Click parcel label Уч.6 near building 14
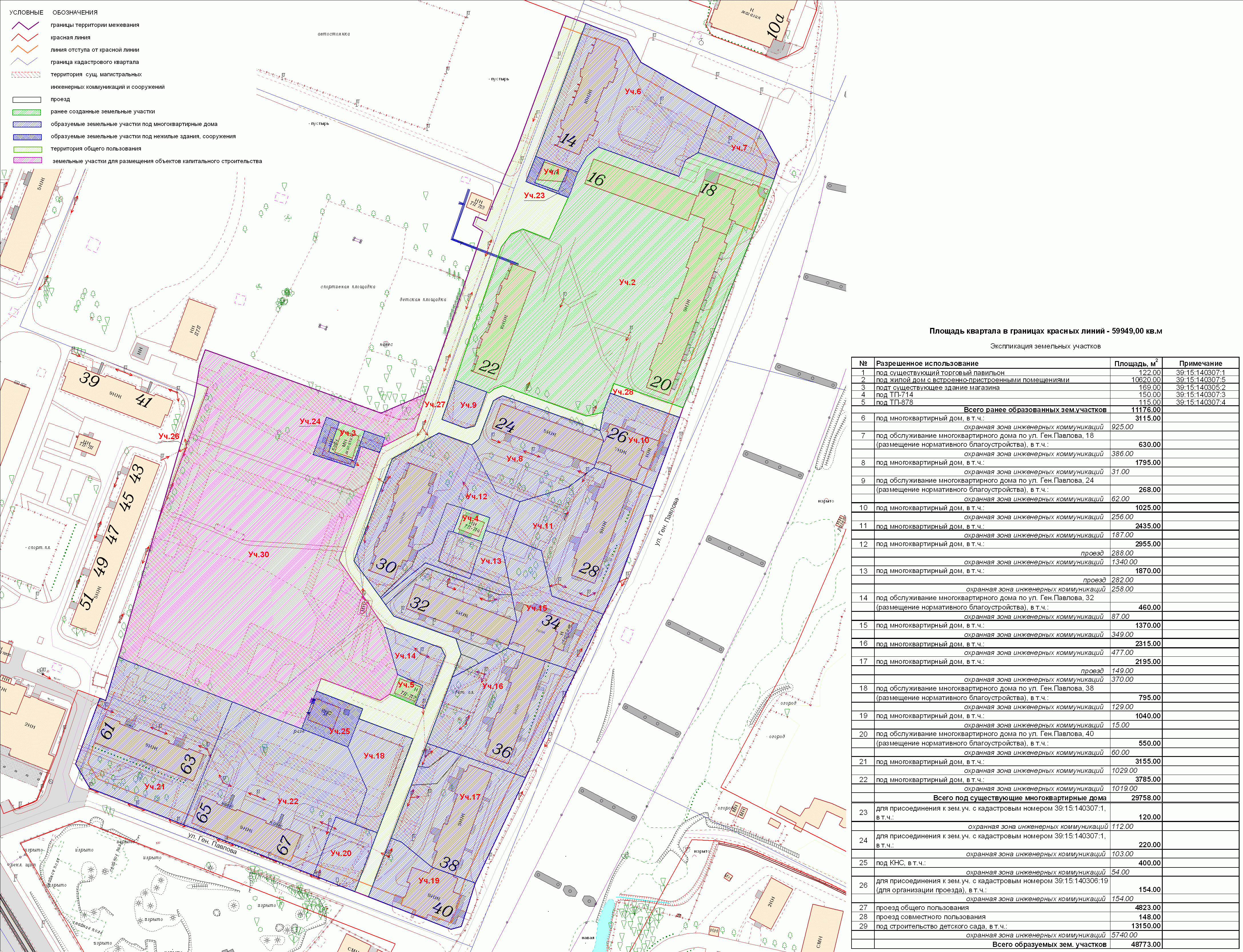The height and width of the screenshot is (952, 1243). pos(633,91)
